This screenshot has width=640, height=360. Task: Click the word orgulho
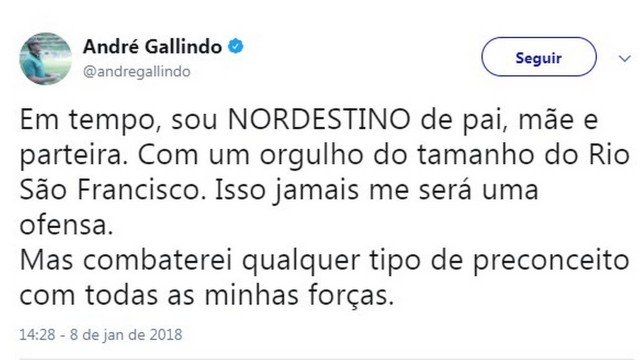pyautogui.click(x=311, y=156)
